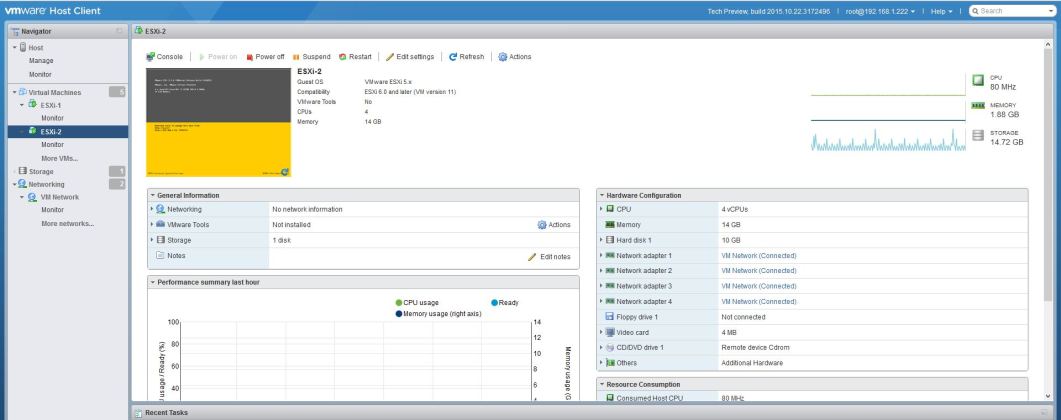
Task: Expand Storage row in General Information
Action: pyautogui.click(x=152, y=240)
